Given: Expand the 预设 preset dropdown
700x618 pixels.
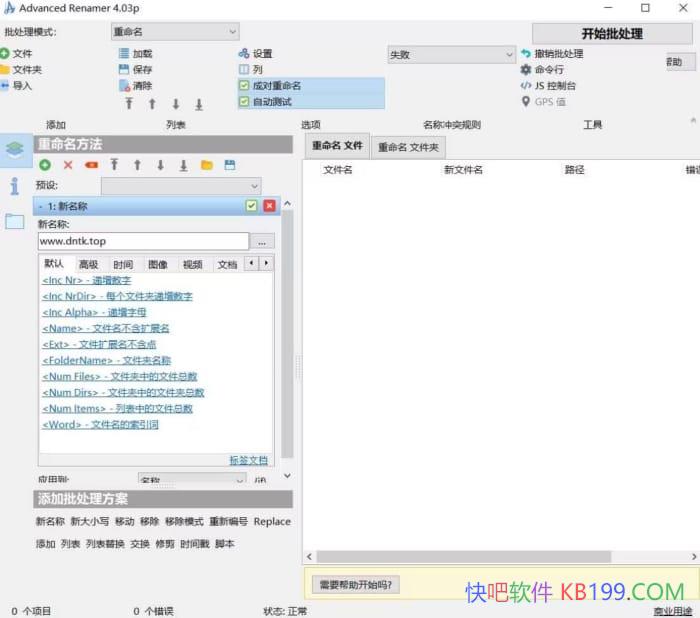Looking at the screenshot, I should coord(181,186).
